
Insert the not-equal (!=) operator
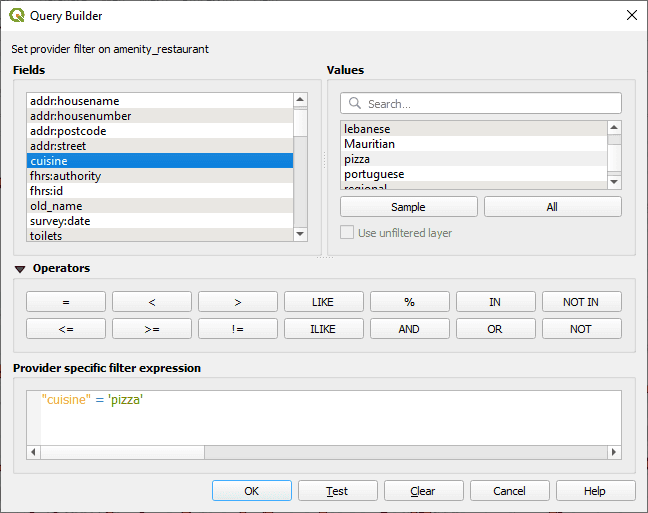pyautogui.click(x=237, y=329)
